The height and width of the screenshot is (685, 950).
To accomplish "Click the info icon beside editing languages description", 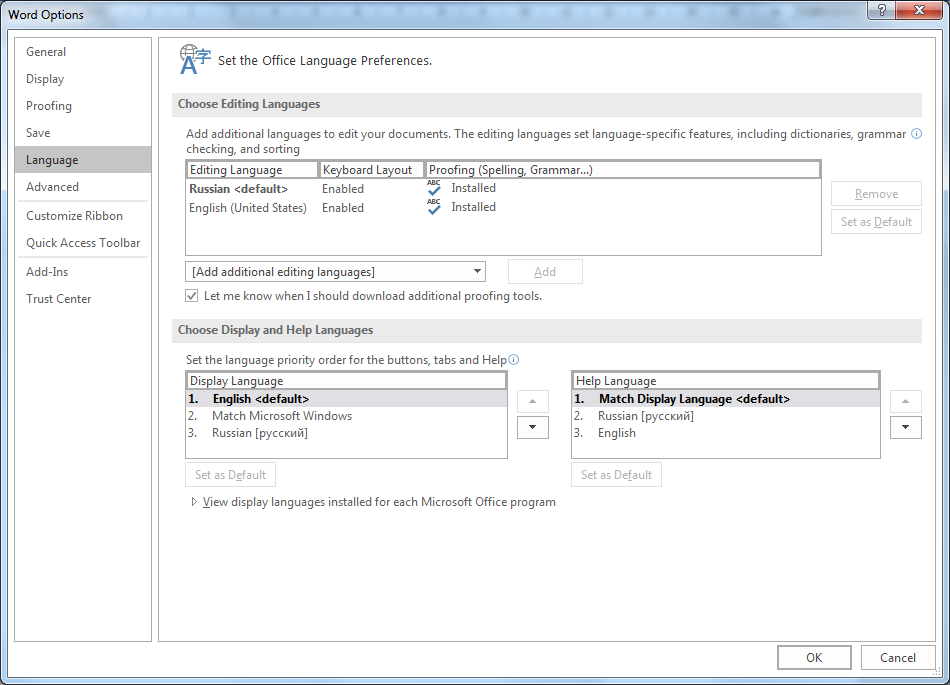I will point(917,134).
